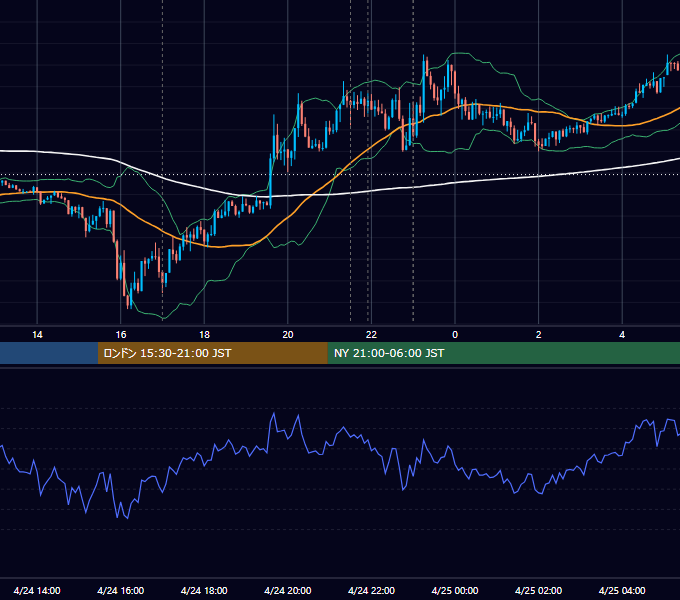680x600 pixels.
Task: Click the '20' hour axis label
Action: 288,335
